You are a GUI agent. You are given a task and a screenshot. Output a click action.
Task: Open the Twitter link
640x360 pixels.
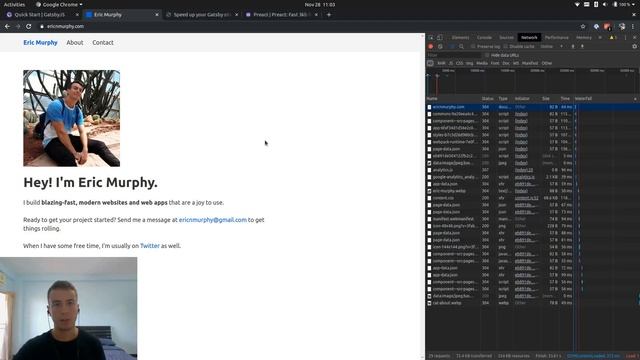(150, 246)
